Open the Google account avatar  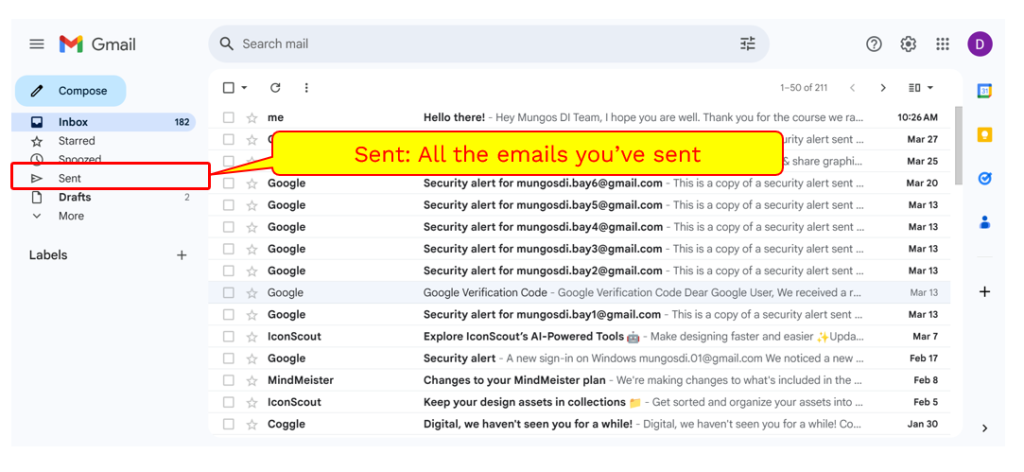pyautogui.click(x=980, y=44)
